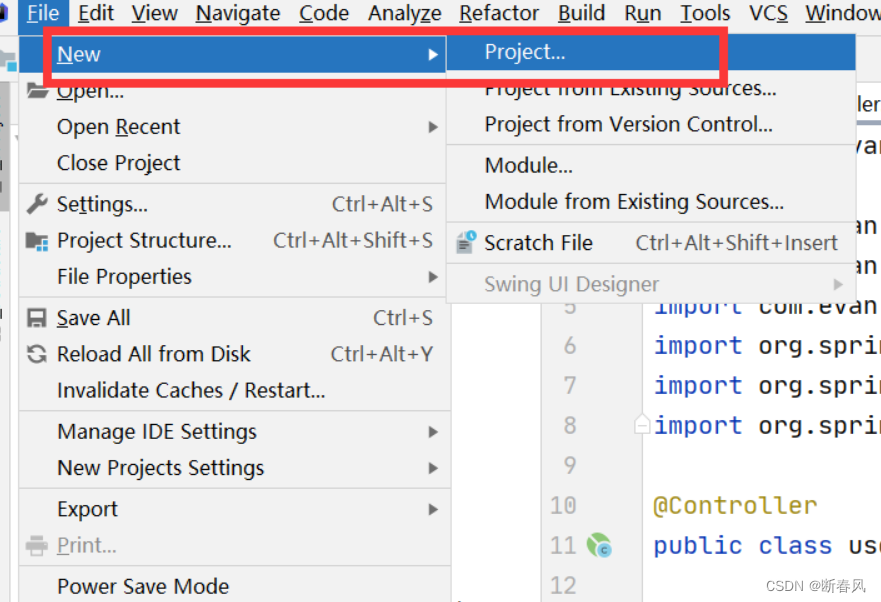Expand the Export submenu arrow
Viewport: 881px width, 602px height.
[433, 509]
